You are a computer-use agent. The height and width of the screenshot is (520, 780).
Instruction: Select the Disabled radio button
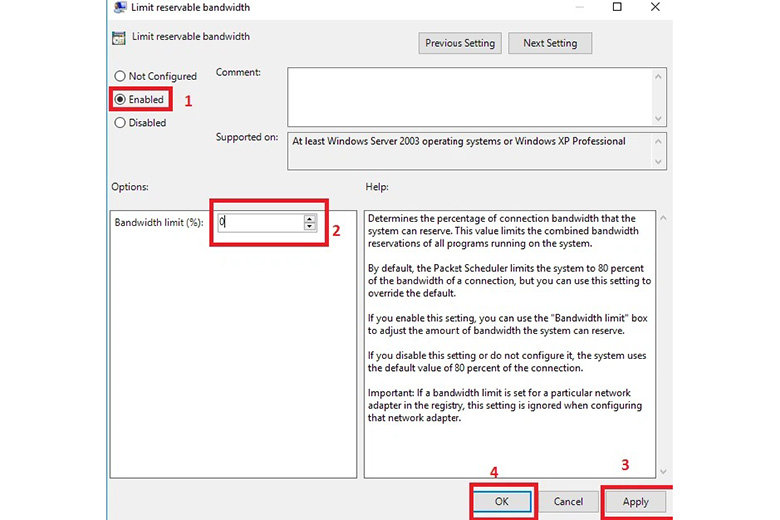(121, 123)
